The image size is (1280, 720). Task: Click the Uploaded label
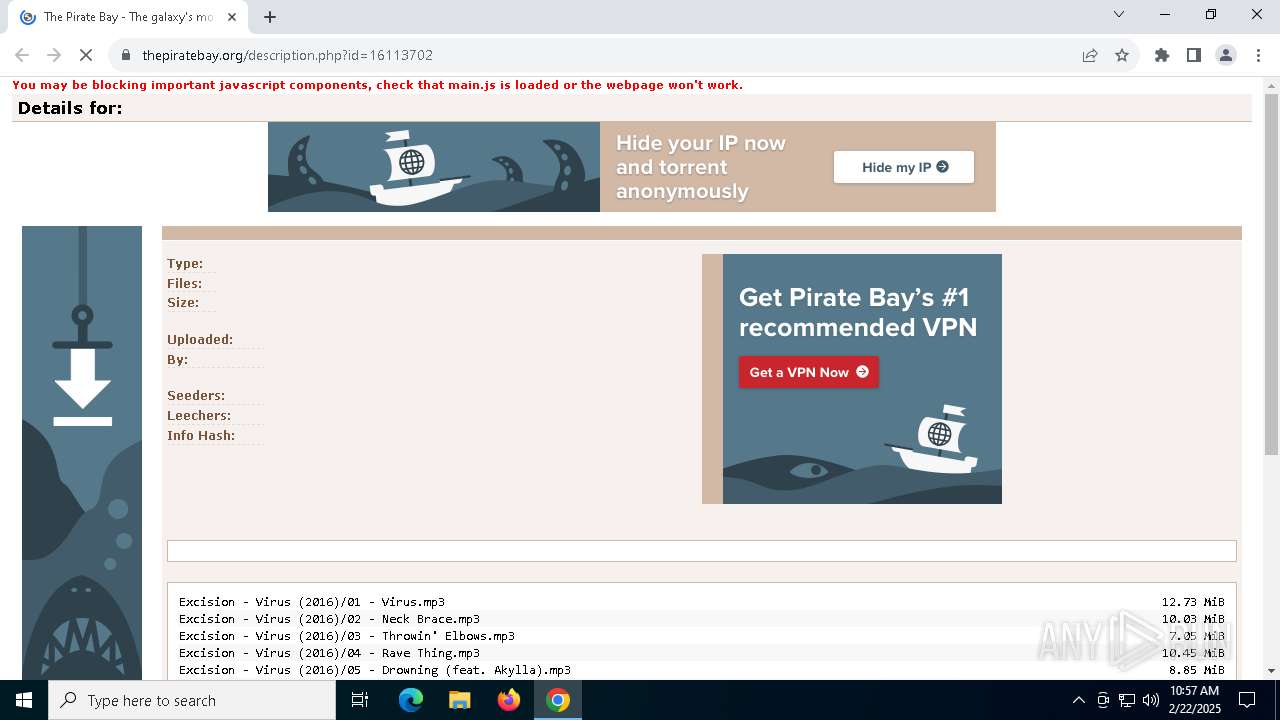pos(200,339)
